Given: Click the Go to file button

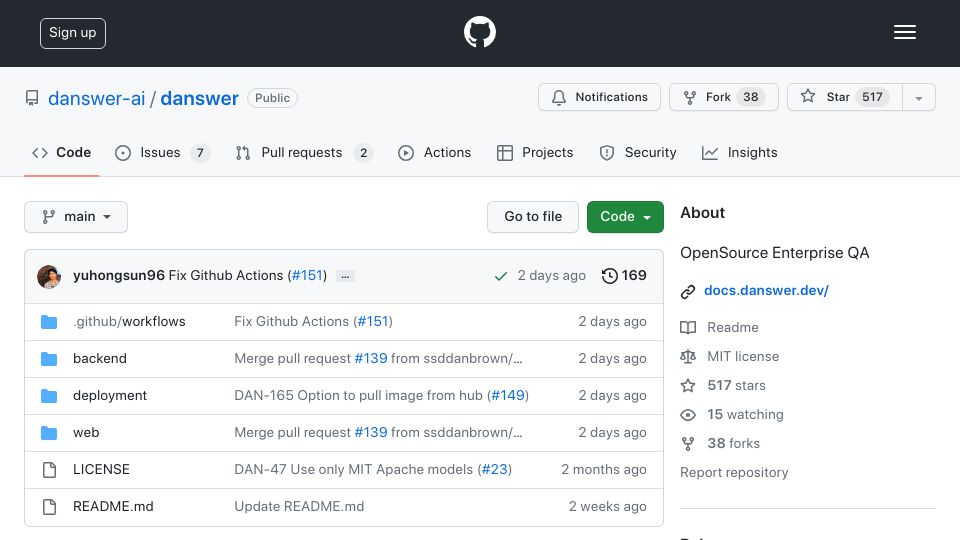Looking at the screenshot, I should [533, 217].
